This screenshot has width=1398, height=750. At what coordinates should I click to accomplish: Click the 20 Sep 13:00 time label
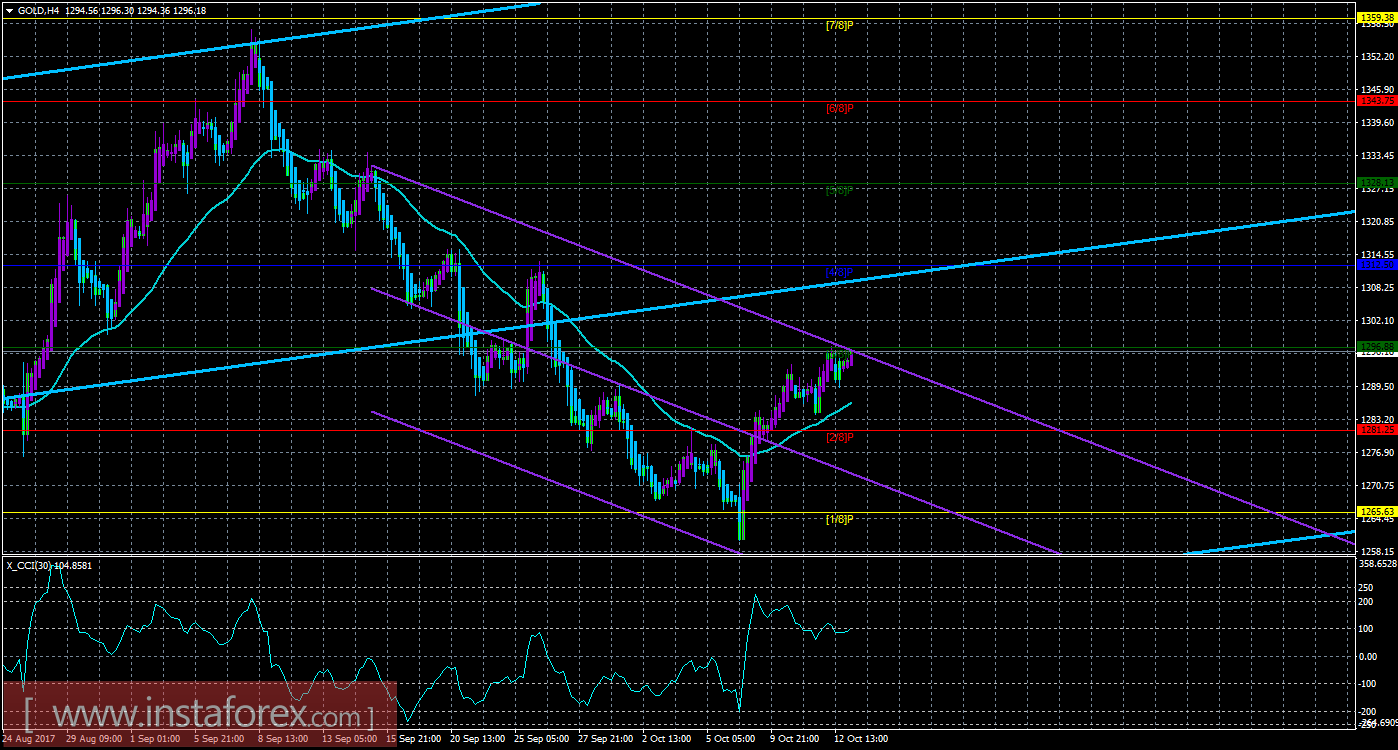(x=480, y=739)
